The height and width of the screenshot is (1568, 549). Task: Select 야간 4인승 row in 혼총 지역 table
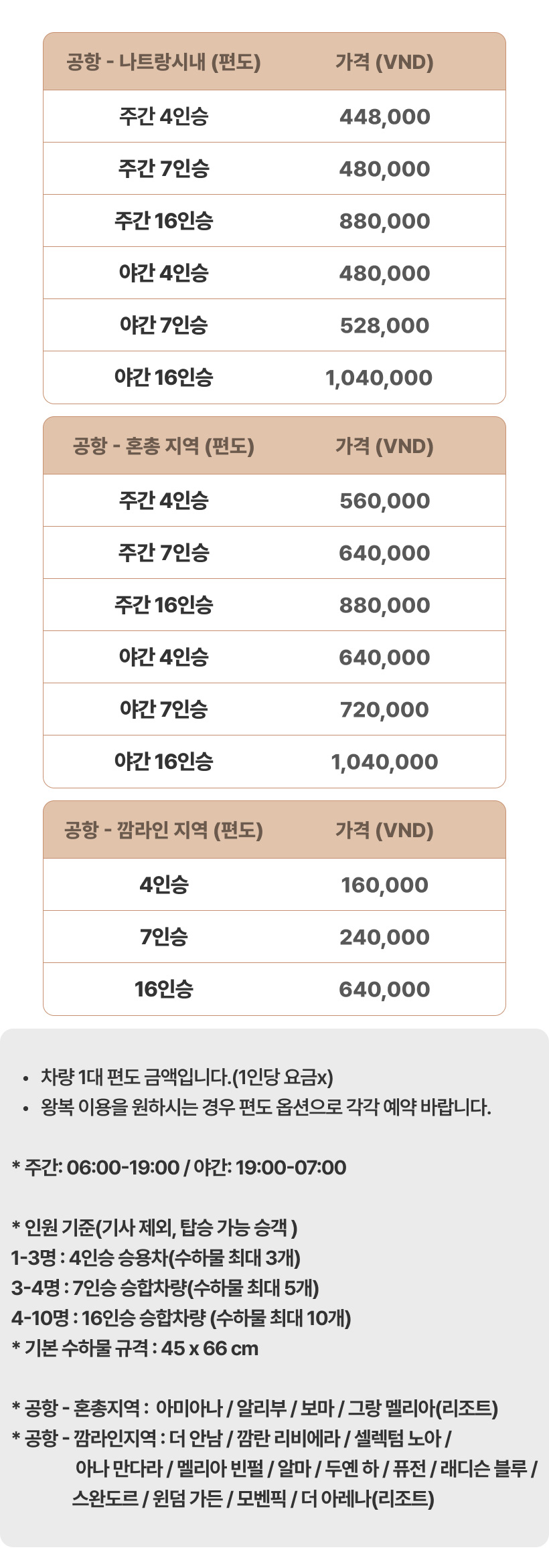click(x=163, y=657)
